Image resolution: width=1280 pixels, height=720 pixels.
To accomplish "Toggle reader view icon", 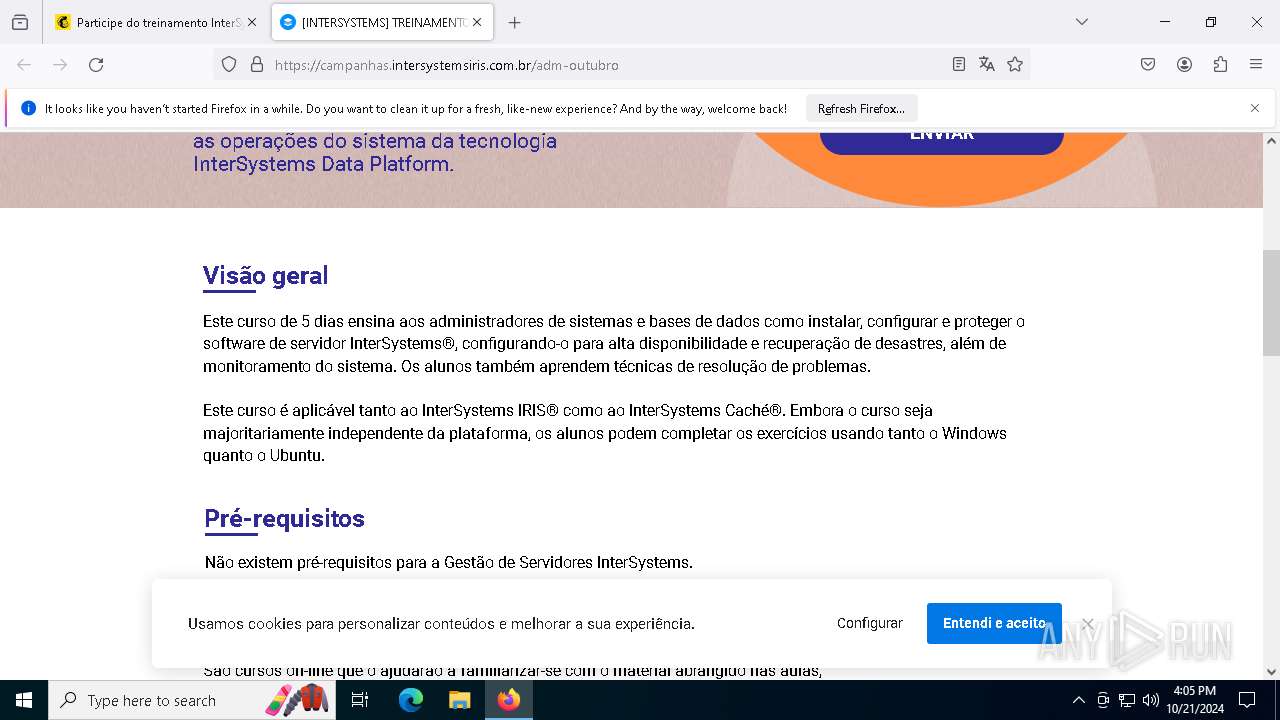I will coord(959,65).
